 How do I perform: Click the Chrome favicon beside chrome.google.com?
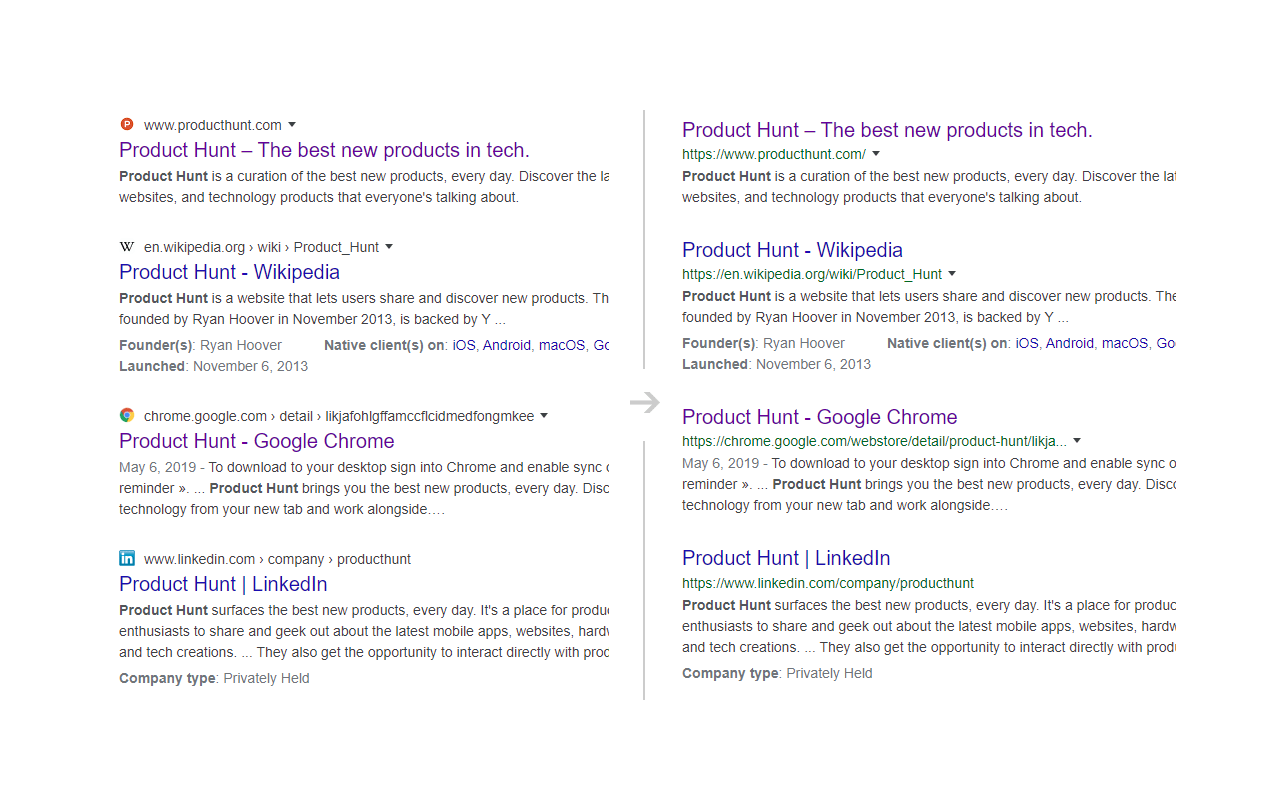pos(127,415)
